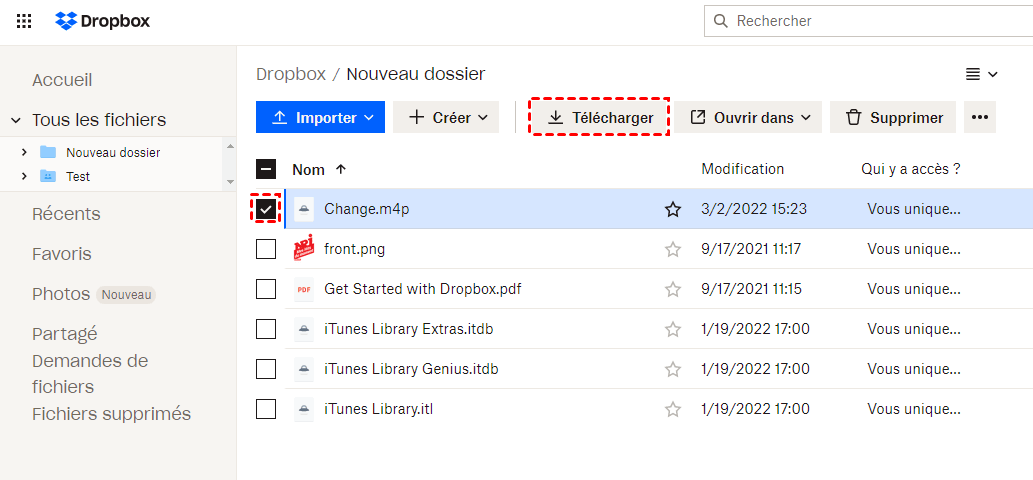
Task: Star the front.png file
Action: [x=673, y=249]
